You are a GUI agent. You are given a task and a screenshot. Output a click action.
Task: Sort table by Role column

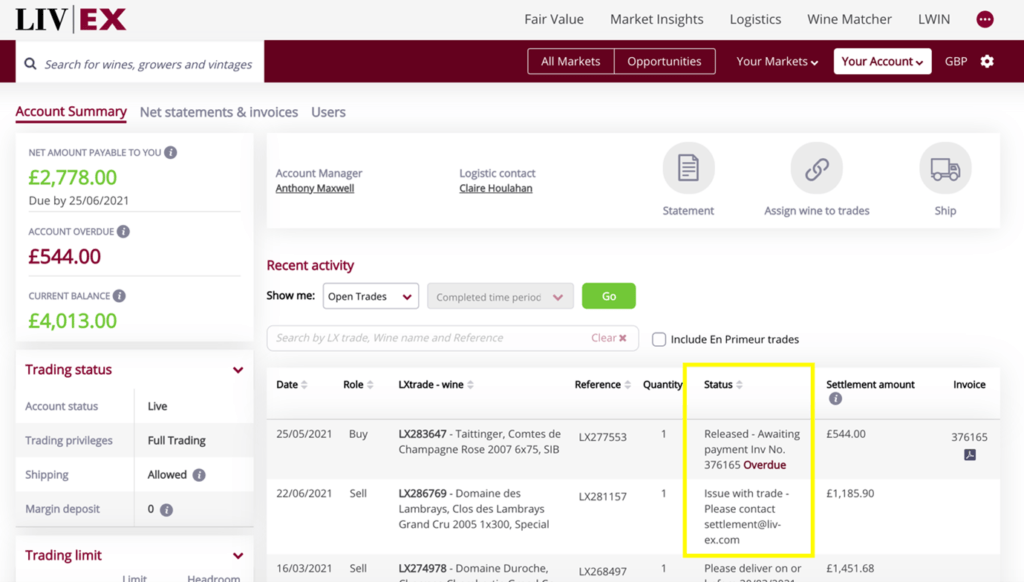pyautogui.click(x=370, y=385)
